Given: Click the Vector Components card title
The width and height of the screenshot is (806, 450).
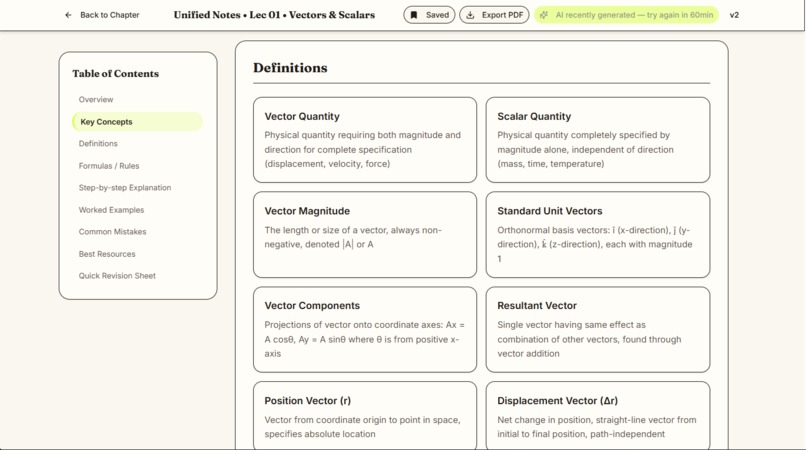Looking at the screenshot, I should [x=312, y=305].
